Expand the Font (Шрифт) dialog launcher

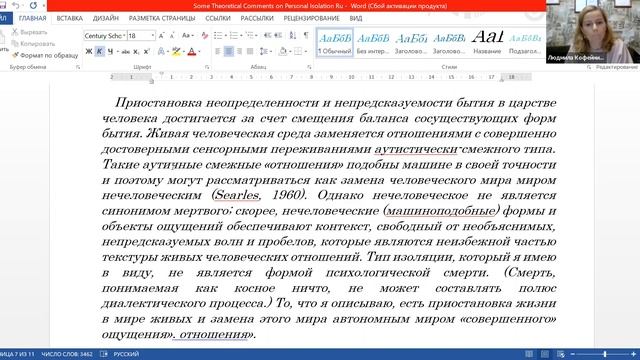[207, 67]
